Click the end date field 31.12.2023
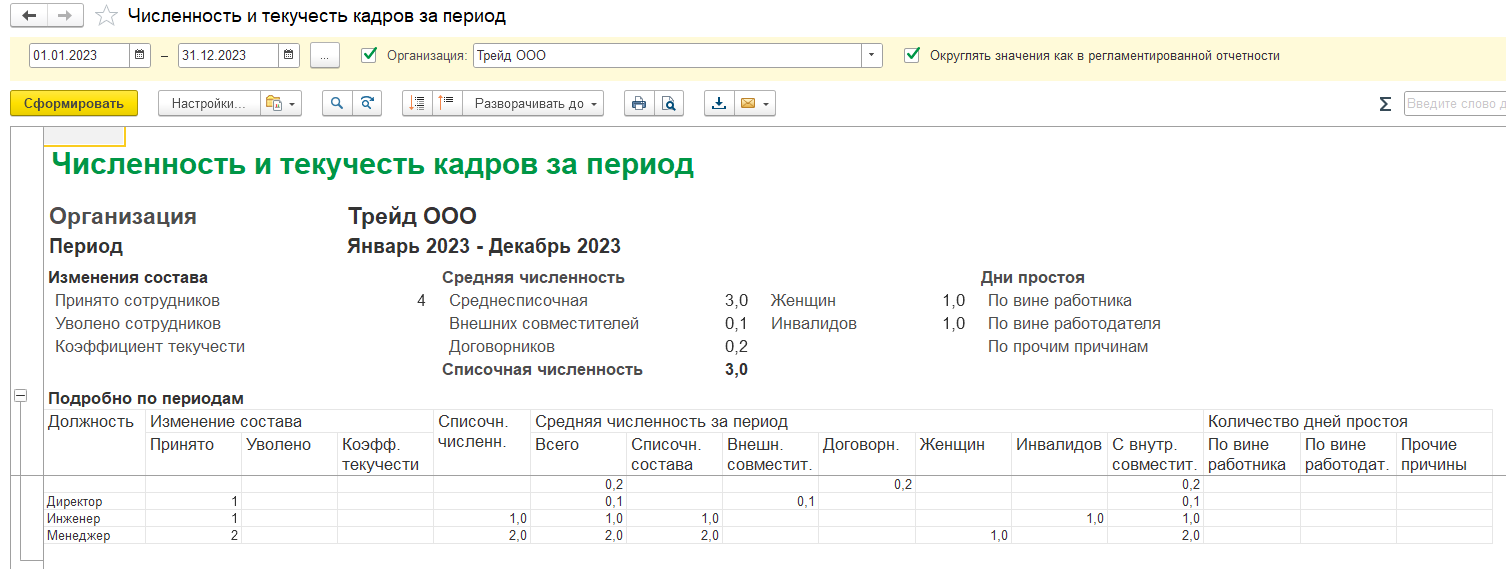 [x=228, y=56]
